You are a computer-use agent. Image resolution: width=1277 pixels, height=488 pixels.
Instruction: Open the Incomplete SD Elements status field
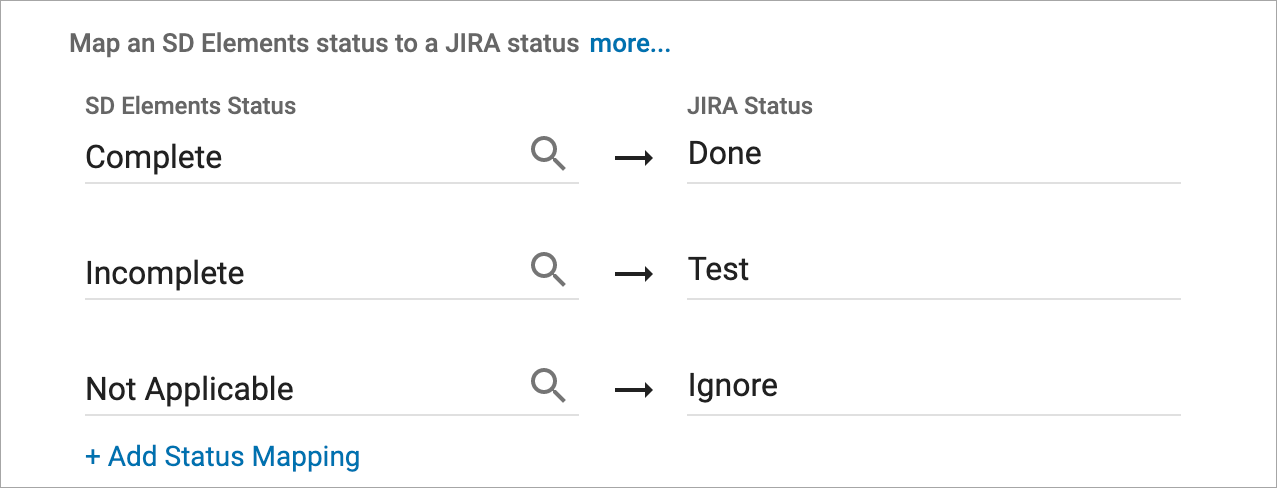coord(300,273)
